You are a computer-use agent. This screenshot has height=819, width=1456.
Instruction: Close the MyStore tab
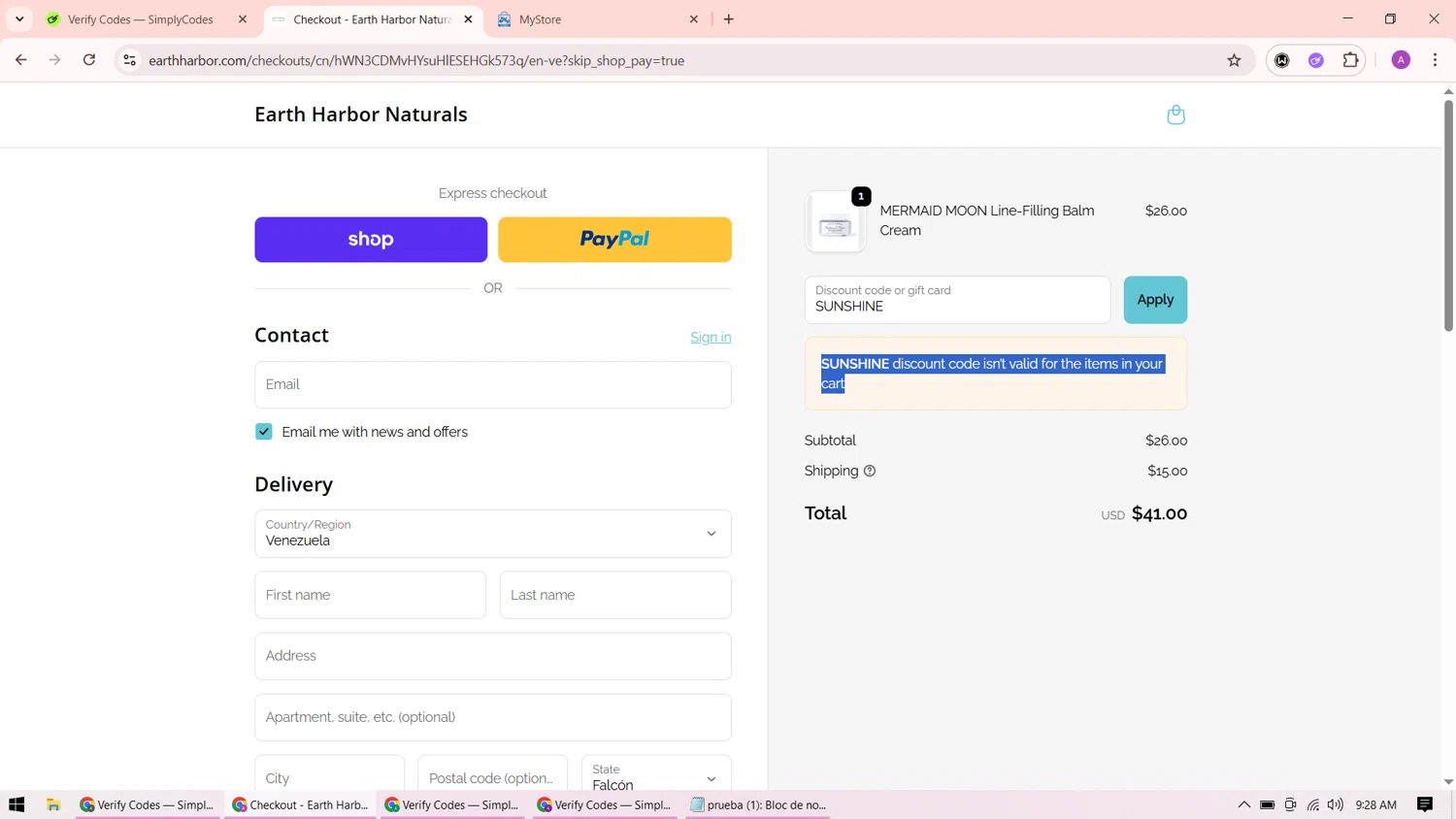pyautogui.click(x=694, y=19)
